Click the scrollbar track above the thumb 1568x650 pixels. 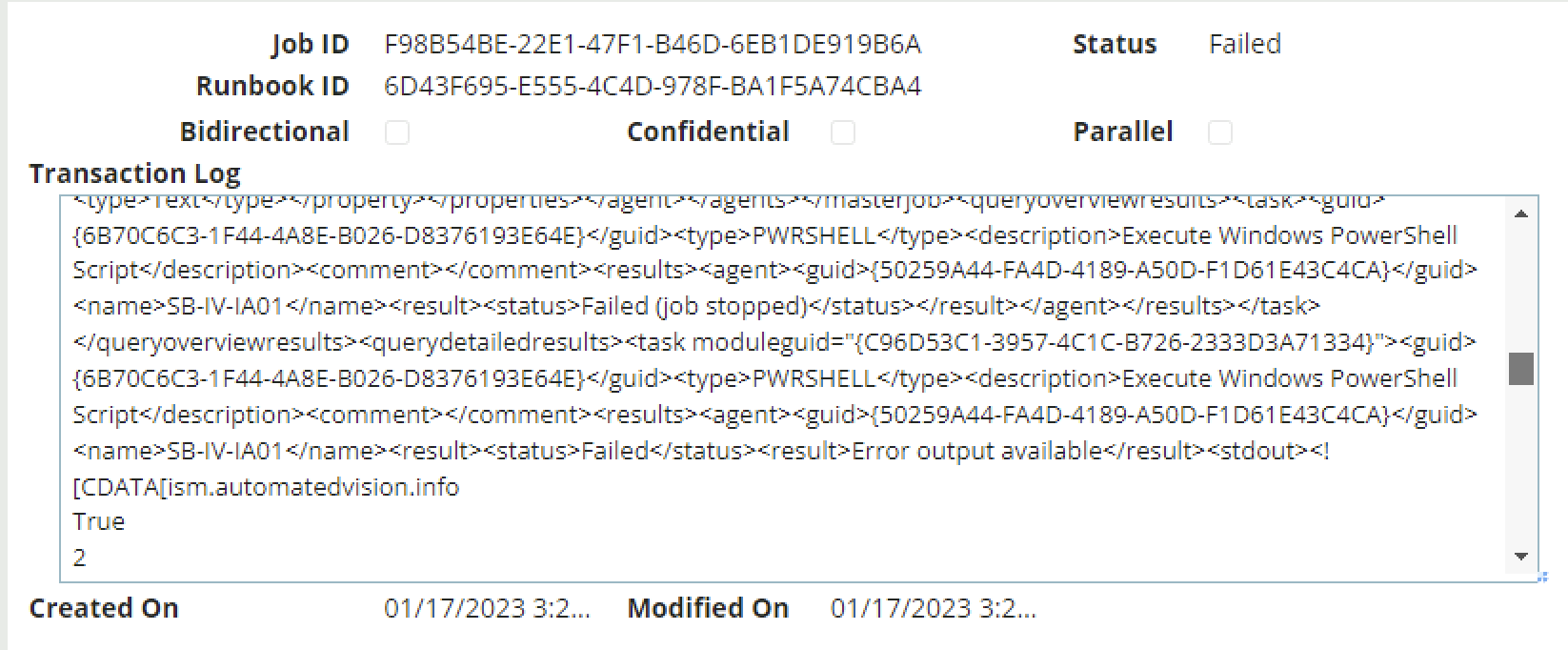coord(1521,289)
